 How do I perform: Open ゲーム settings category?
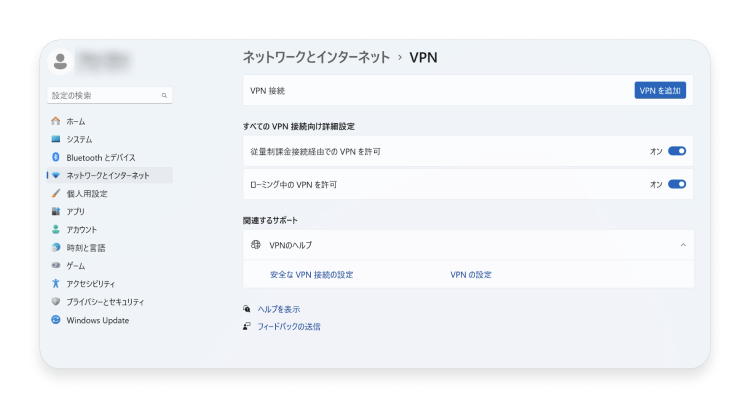[x=110, y=265]
